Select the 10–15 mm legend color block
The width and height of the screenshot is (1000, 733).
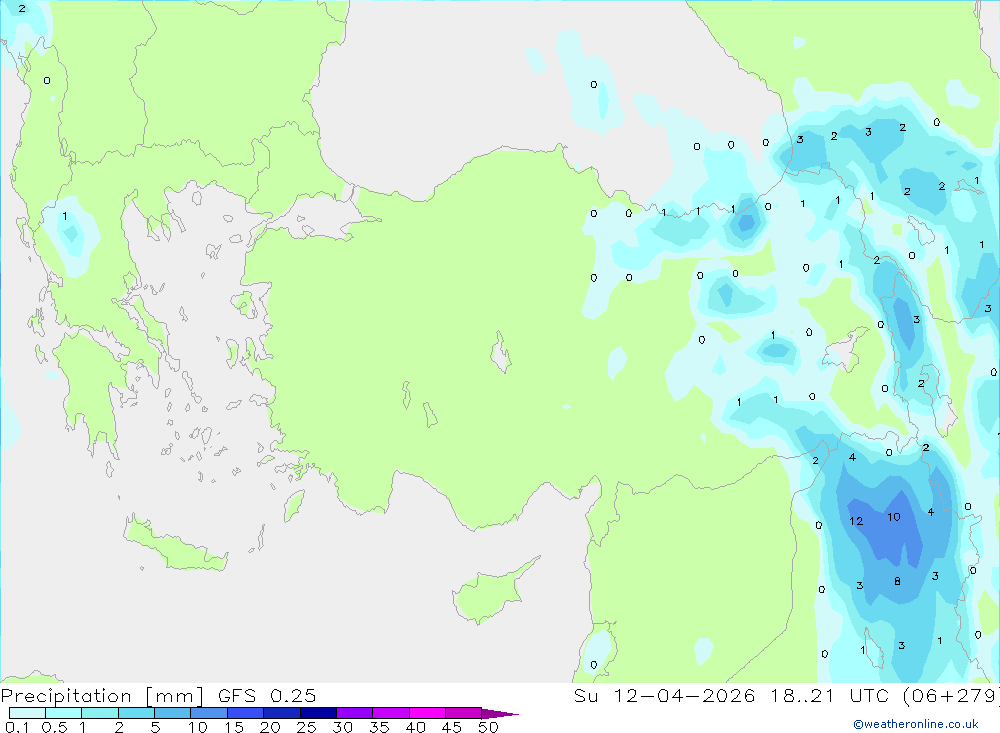pos(209,713)
